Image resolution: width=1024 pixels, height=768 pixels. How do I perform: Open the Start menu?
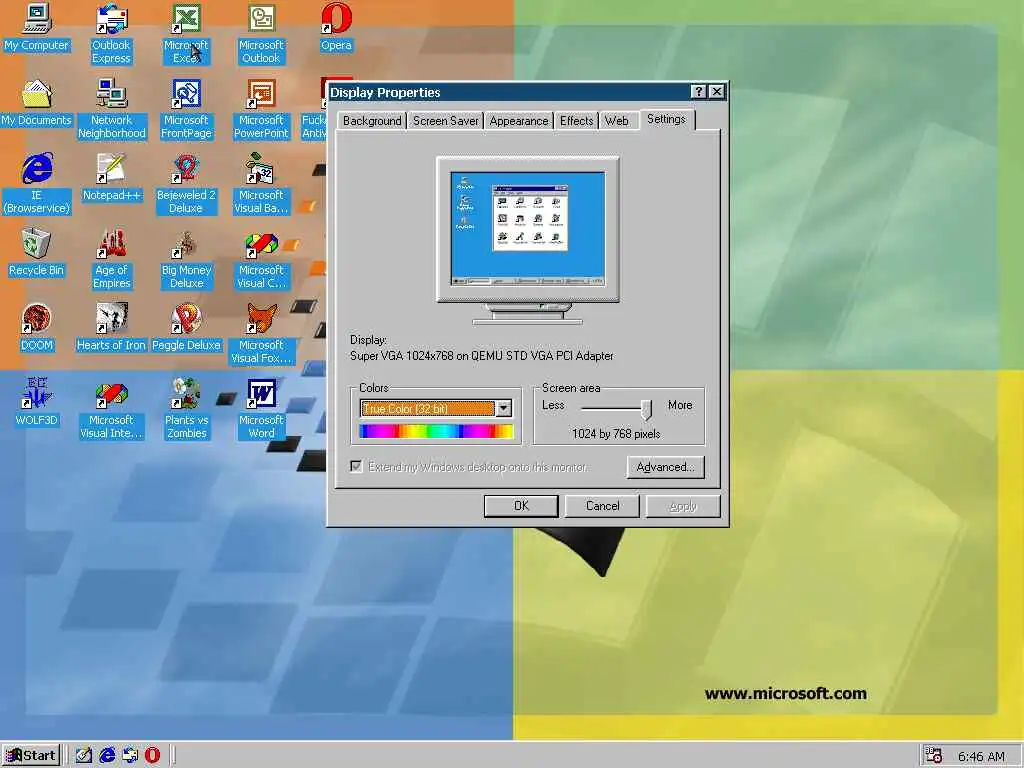click(x=31, y=756)
